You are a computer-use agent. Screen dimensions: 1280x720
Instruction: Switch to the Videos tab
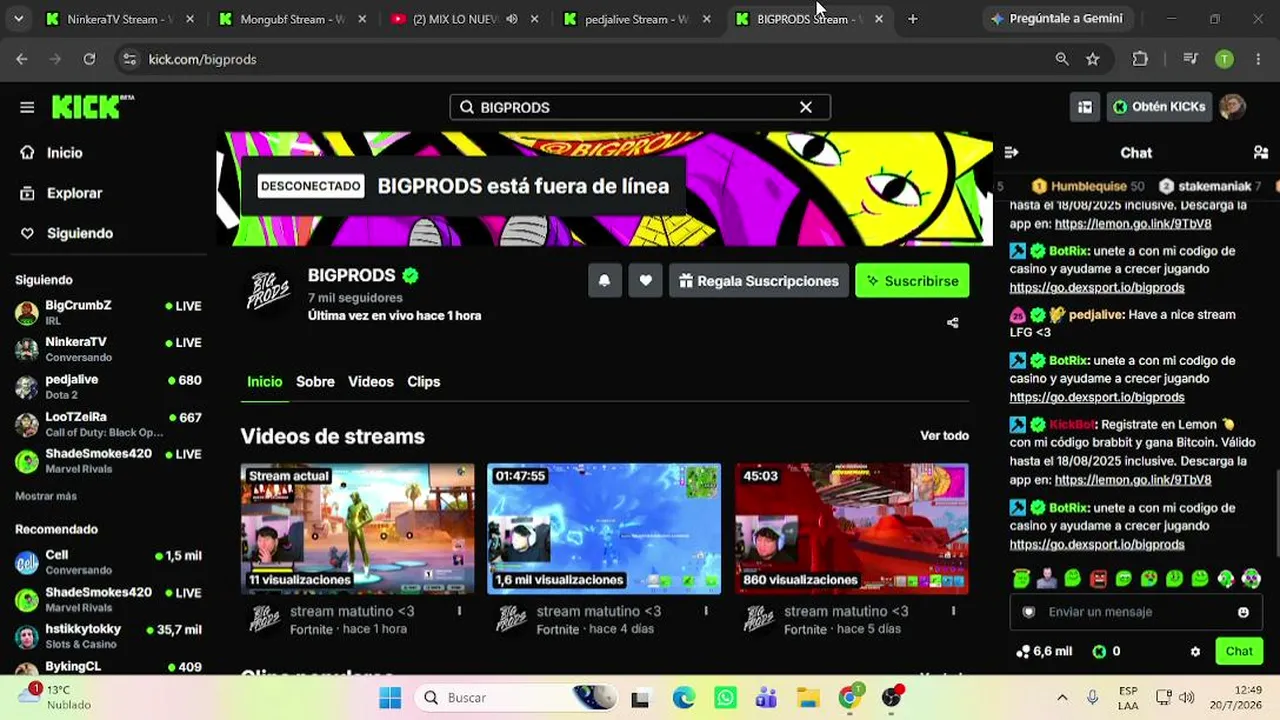coord(371,382)
